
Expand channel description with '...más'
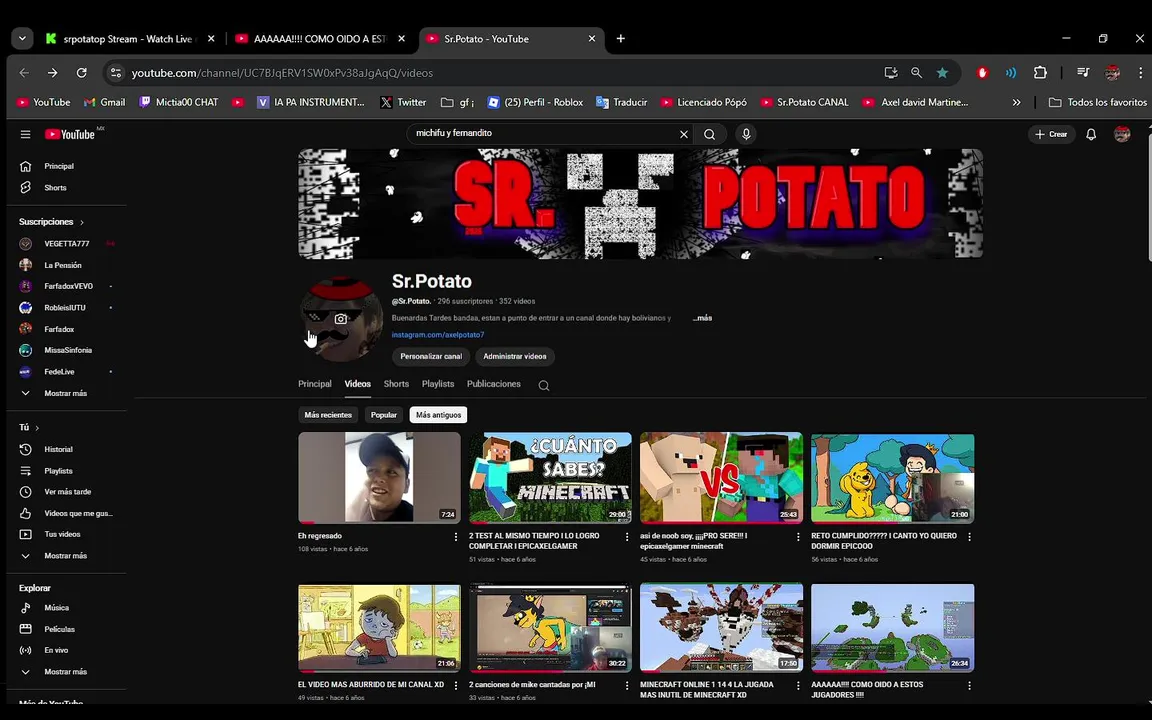point(702,318)
